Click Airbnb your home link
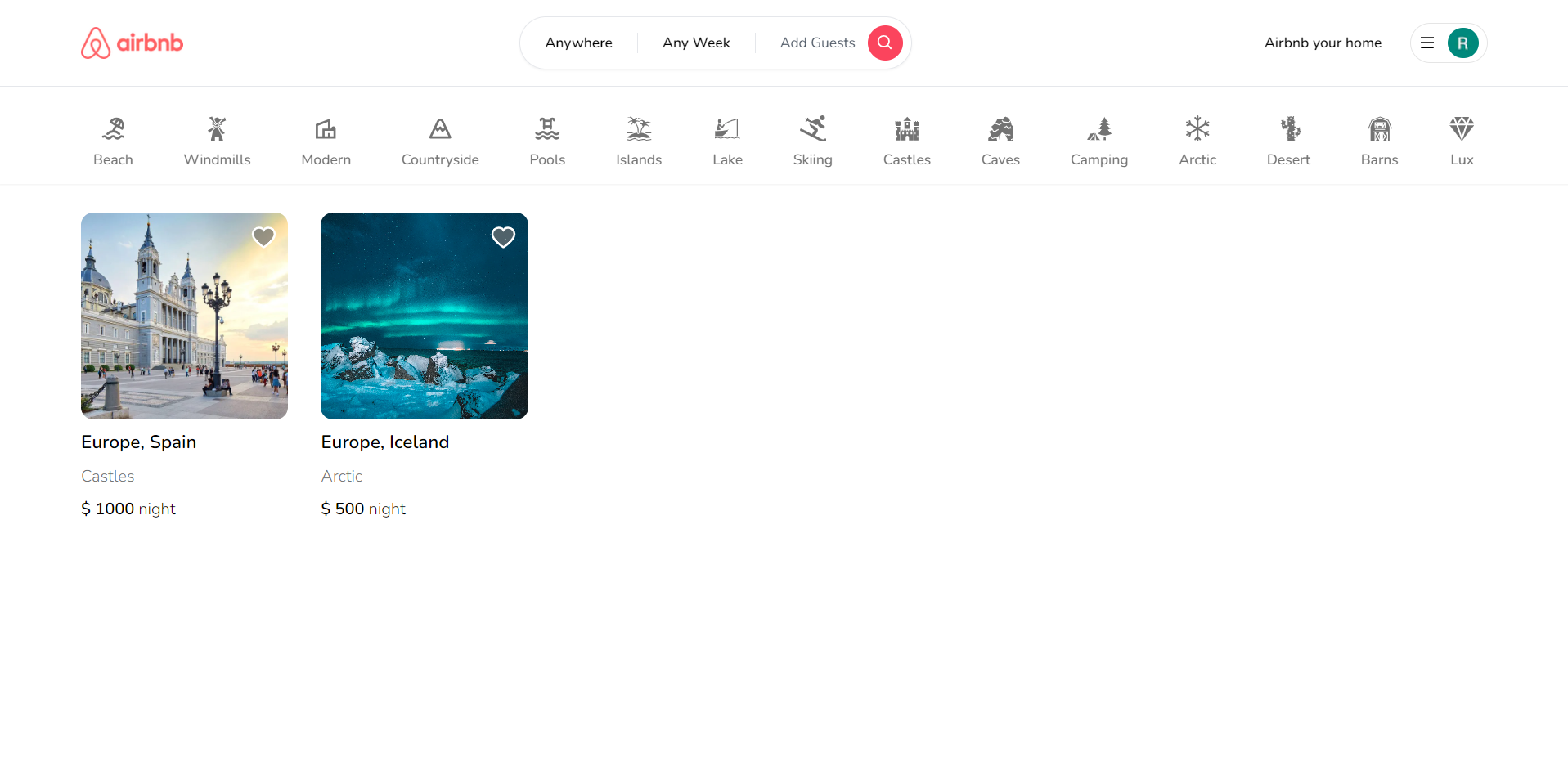 (1323, 43)
